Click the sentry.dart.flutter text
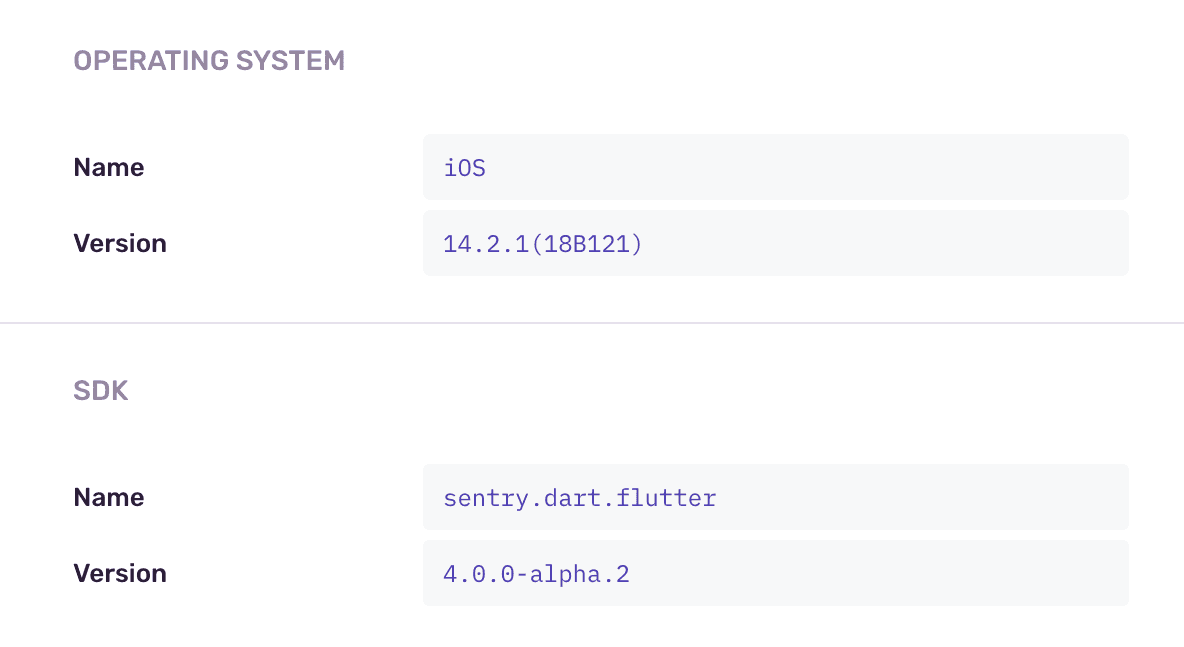Image resolution: width=1184 pixels, height=647 pixels. (x=580, y=497)
